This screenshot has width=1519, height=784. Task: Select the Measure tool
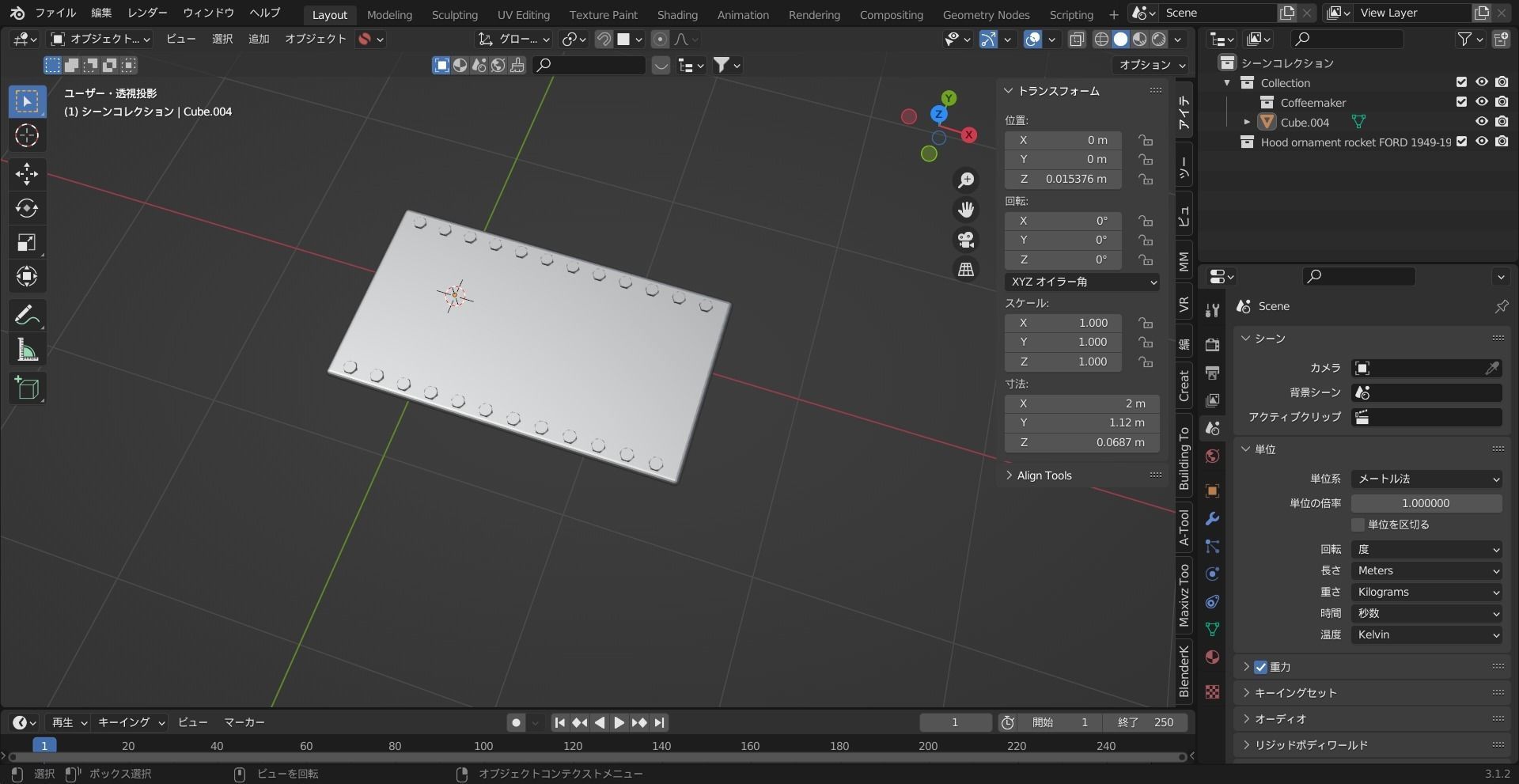(26, 350)
